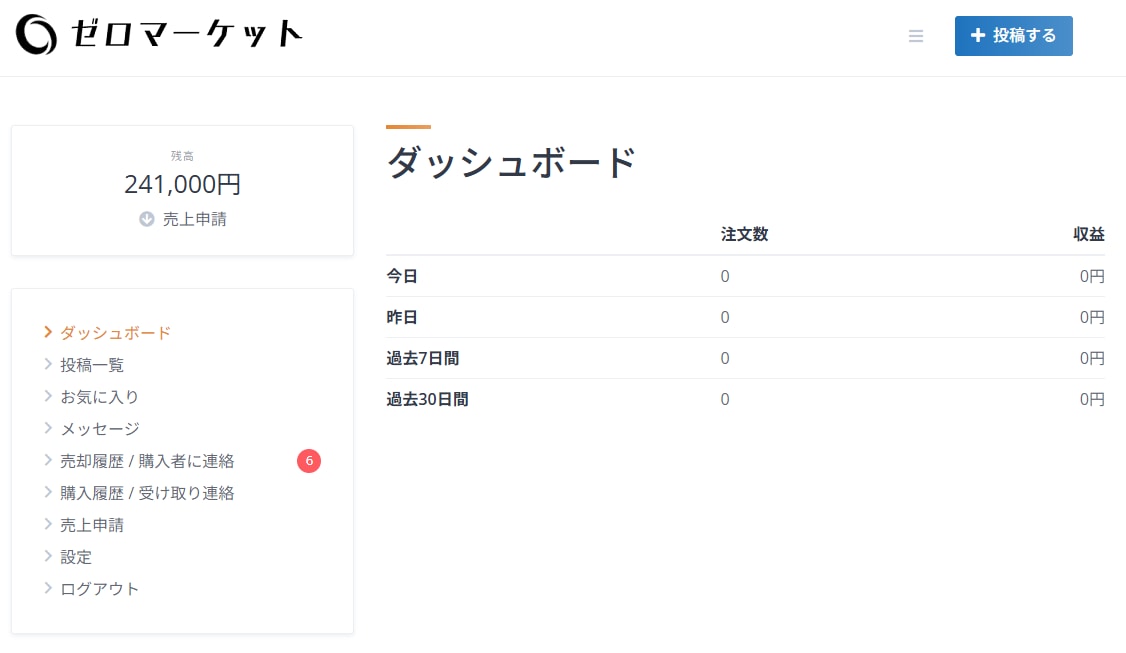
Task: Click ログアウト in the sidebar
Action: click(99, 589)
